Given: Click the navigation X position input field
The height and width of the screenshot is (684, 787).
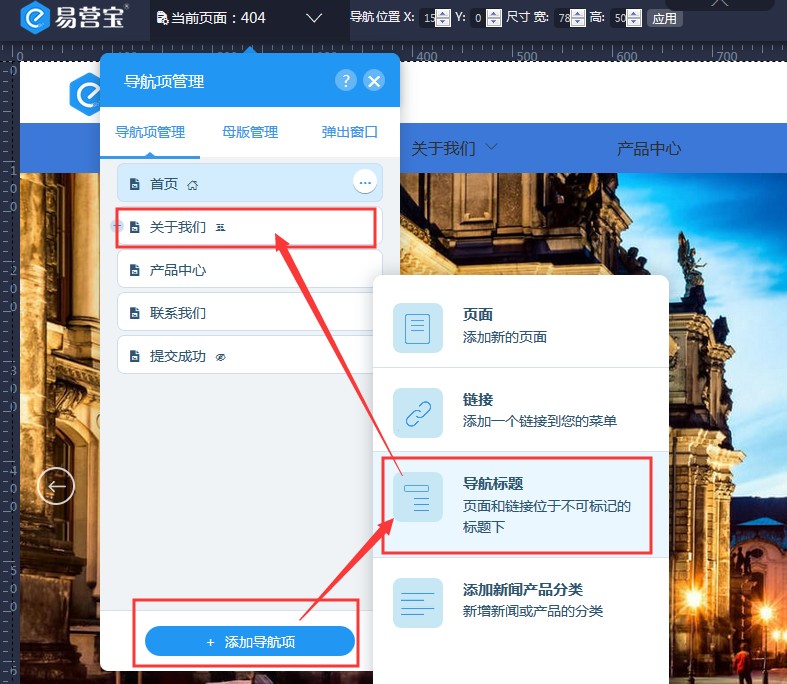Looking at the screenshot, I should point(430,18).
